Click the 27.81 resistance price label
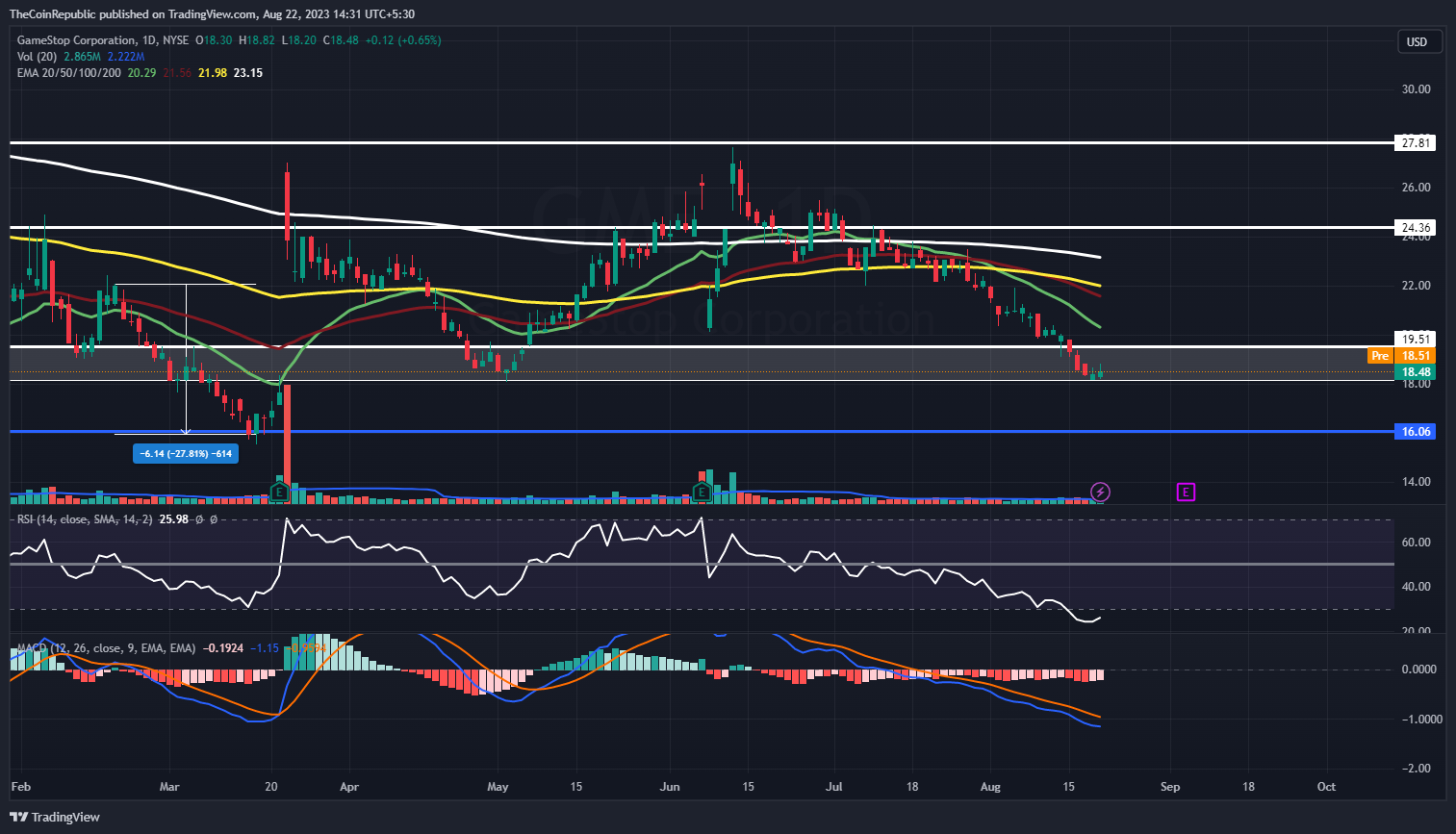 point(1417,143)
